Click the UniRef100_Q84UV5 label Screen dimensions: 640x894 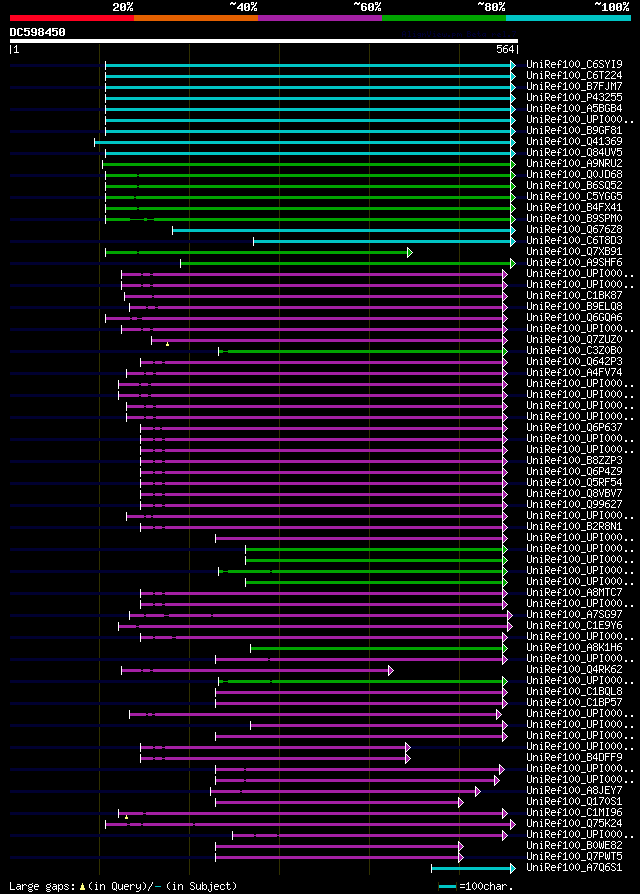pos(574,153)
